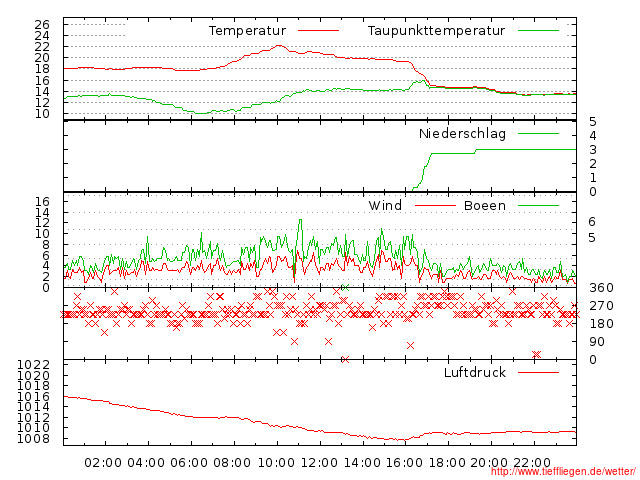
Task: Click the Boeen legend label
Action: point(485,205)
